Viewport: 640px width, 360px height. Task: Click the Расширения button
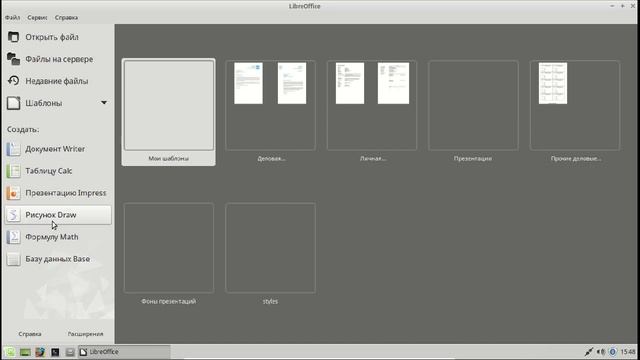coord(85,334)
